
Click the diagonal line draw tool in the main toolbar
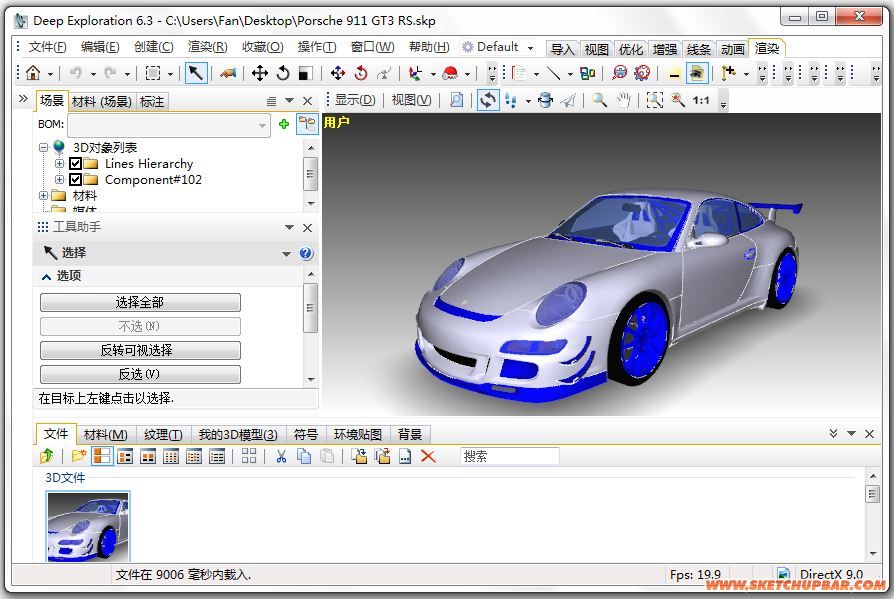click(x=554, y=73)
